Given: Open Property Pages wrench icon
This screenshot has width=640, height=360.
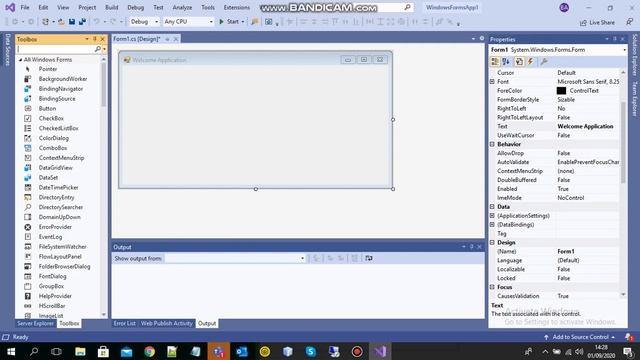Looking at the screenshot, I should click(544, 62).
